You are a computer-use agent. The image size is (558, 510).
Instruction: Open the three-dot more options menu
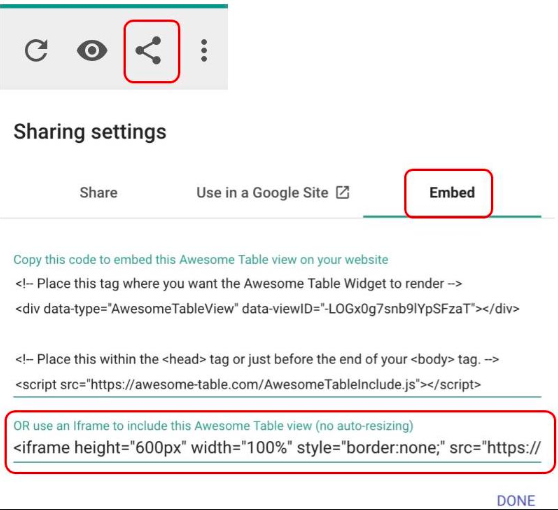[204, 51]
